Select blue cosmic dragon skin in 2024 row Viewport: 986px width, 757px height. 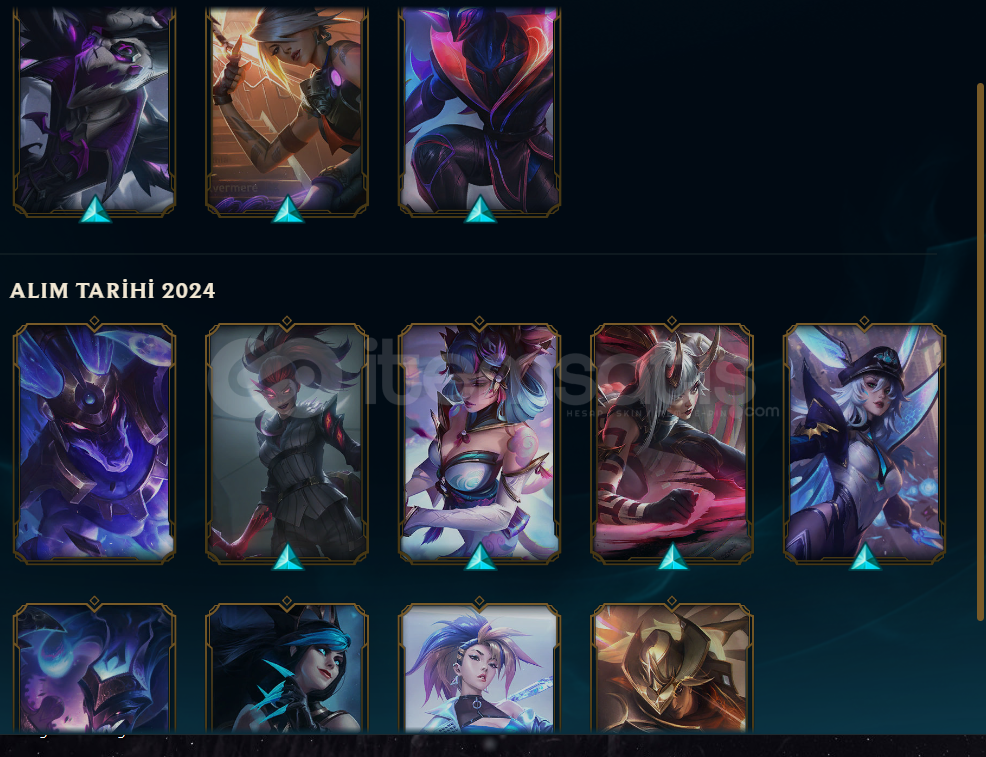pyautogui.click(x=94, y=443)
